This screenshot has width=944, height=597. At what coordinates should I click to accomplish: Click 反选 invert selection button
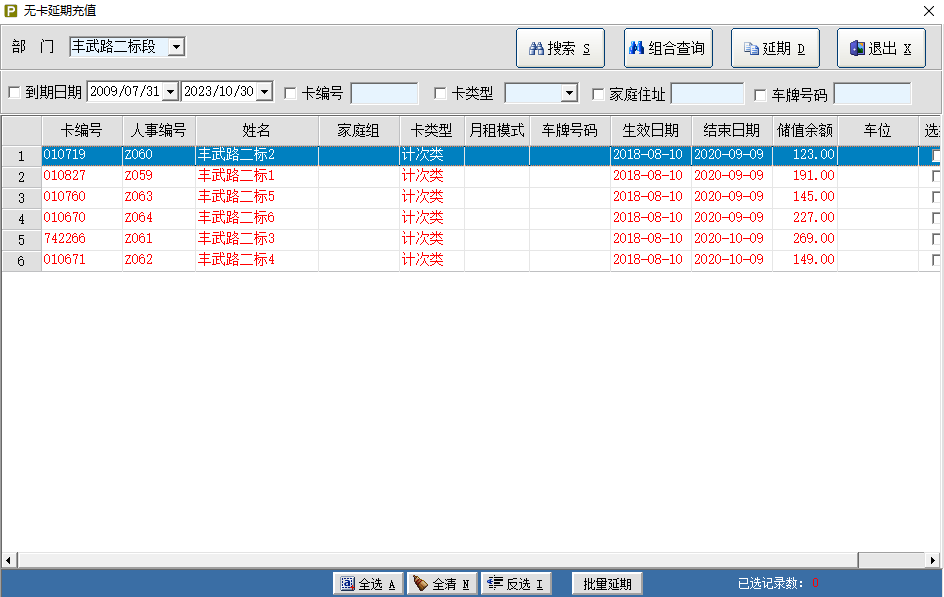tap(516, 584)
